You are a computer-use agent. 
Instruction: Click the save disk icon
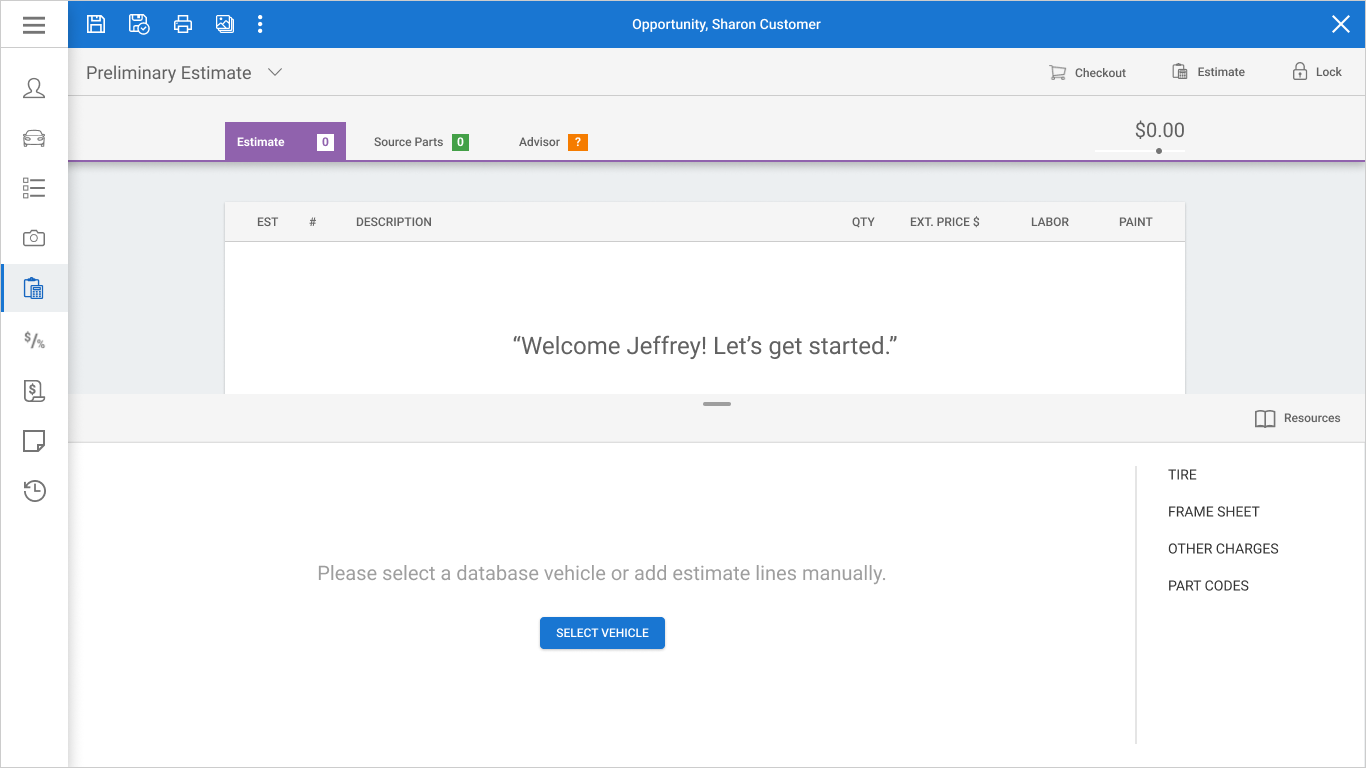click(96, 24)
